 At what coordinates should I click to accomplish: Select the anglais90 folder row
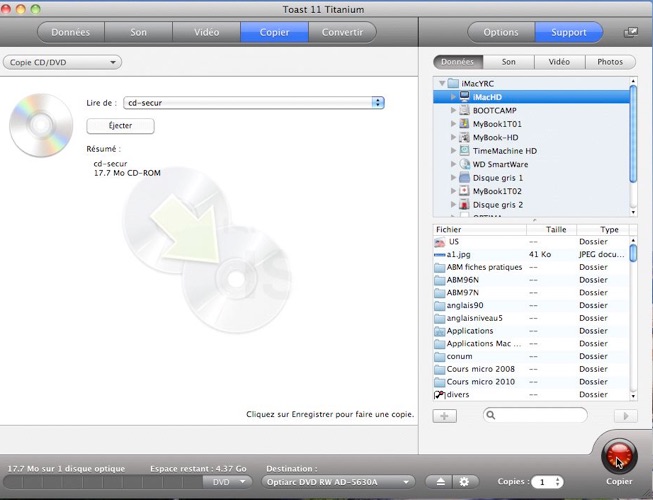[x=531, y=306]
